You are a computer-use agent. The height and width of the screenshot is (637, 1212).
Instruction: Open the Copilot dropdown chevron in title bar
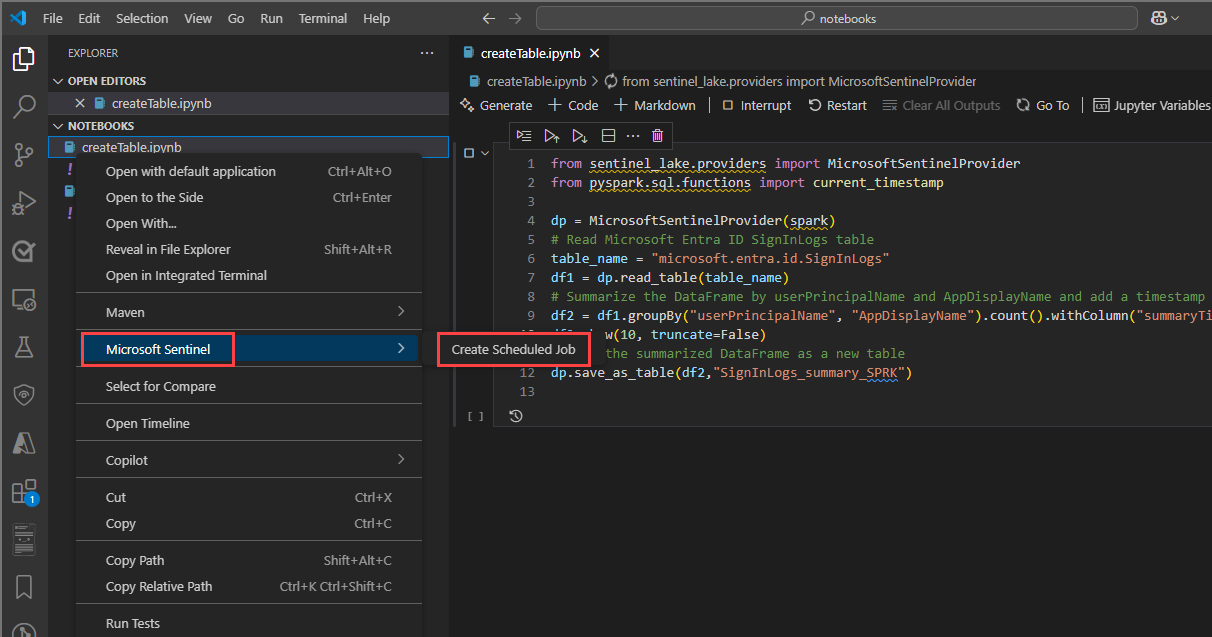[x=1175, y=18]
